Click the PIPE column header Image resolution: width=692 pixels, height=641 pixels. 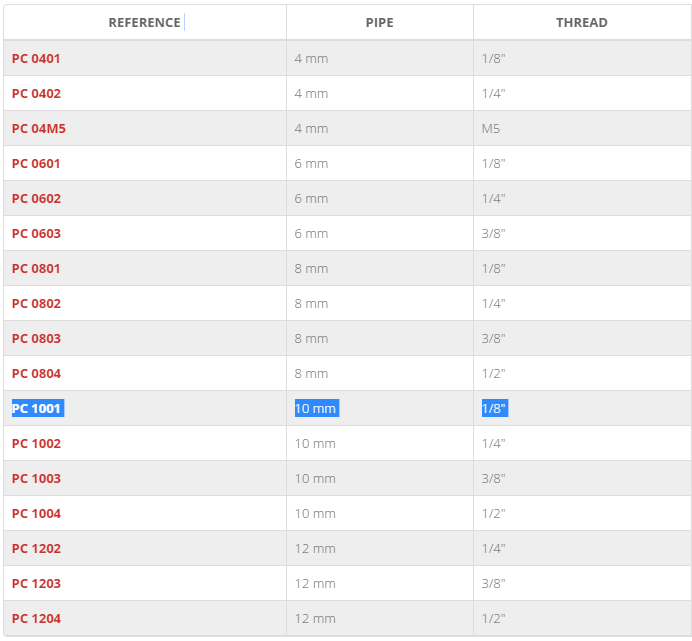[380, 23]
